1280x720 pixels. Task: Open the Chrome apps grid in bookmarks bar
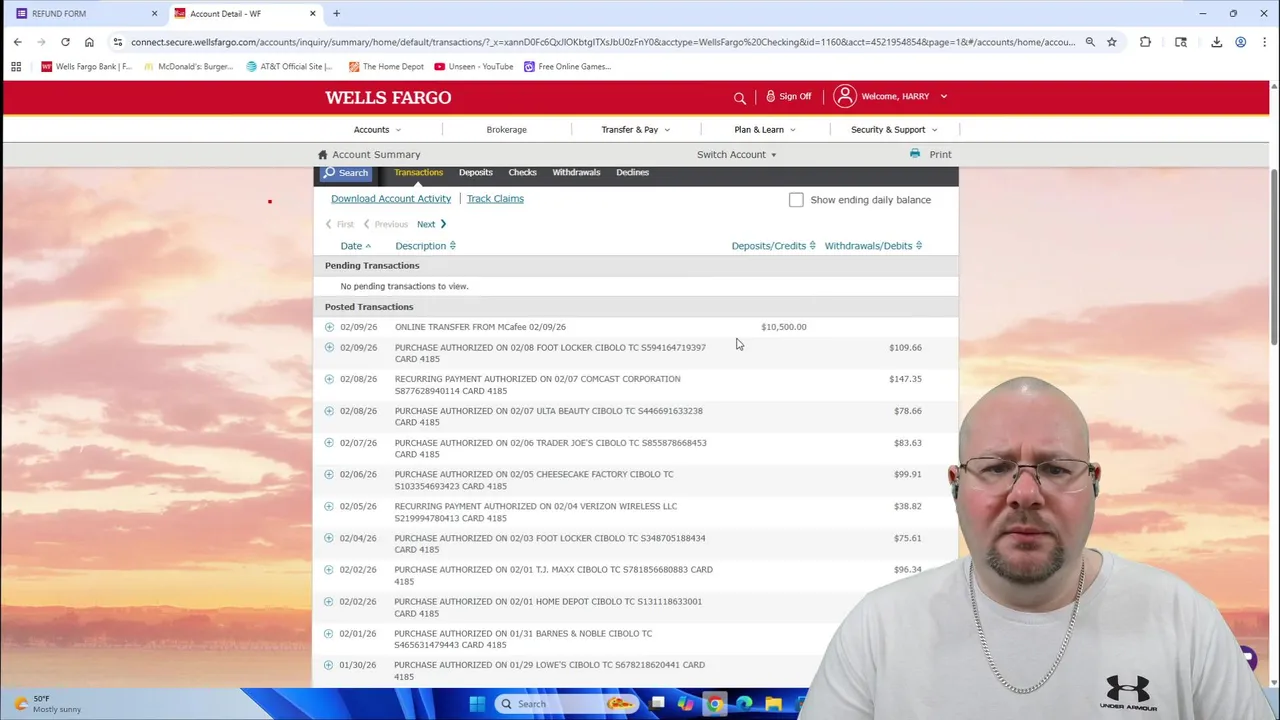[16, 67]
